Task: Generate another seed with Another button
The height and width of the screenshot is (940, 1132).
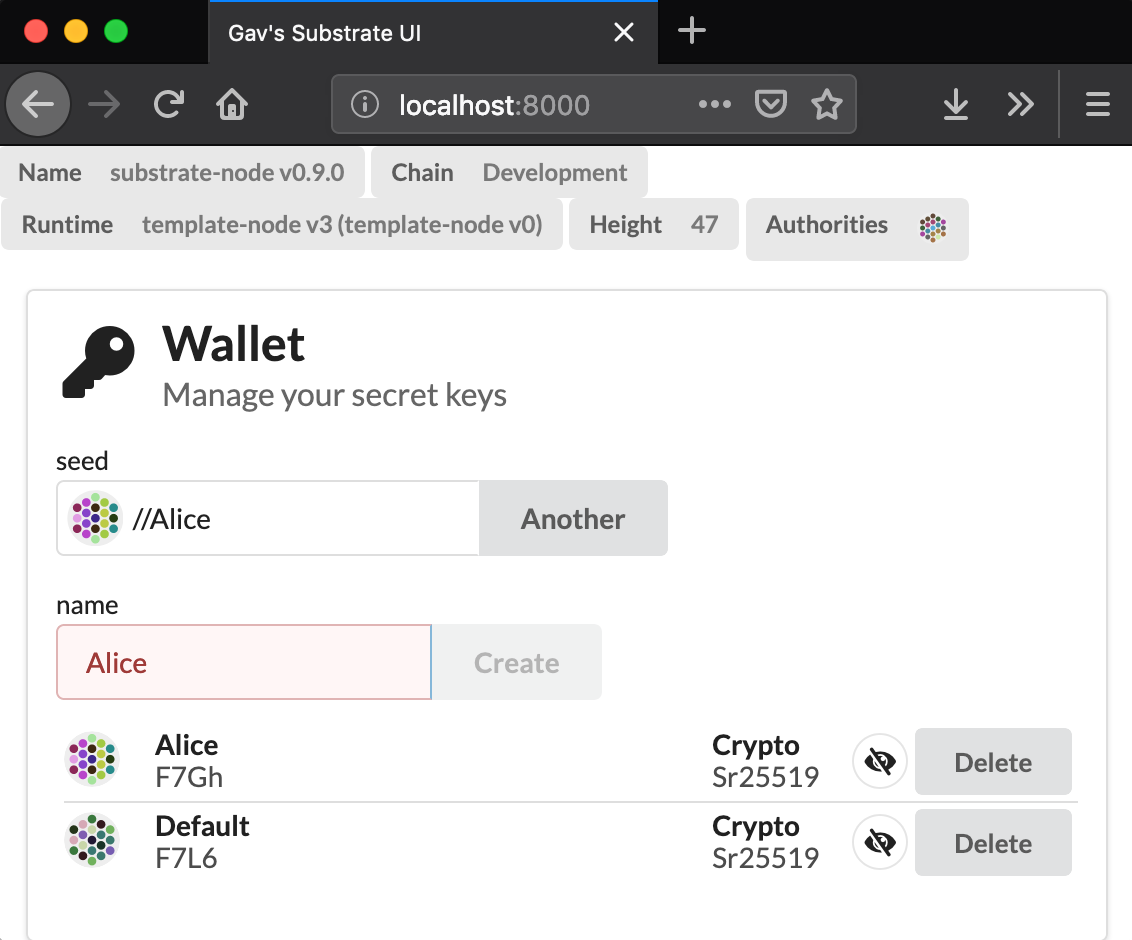Action: pos(573,518)
